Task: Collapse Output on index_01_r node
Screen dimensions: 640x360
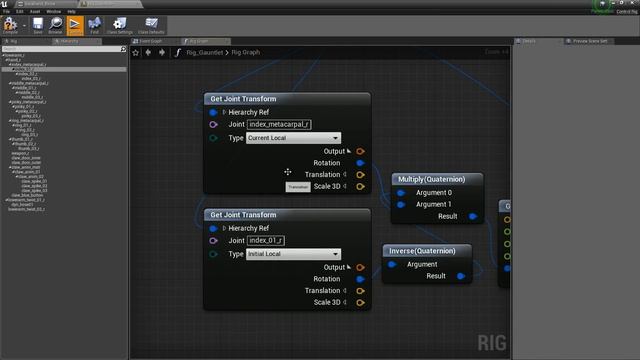Action: [349, 267]
